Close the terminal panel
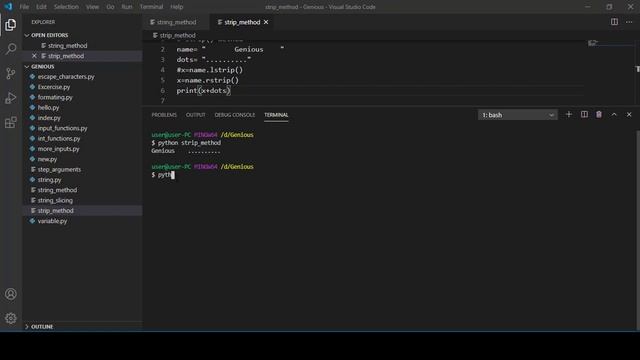Viewport: 640px width, 360px height. 629,115
